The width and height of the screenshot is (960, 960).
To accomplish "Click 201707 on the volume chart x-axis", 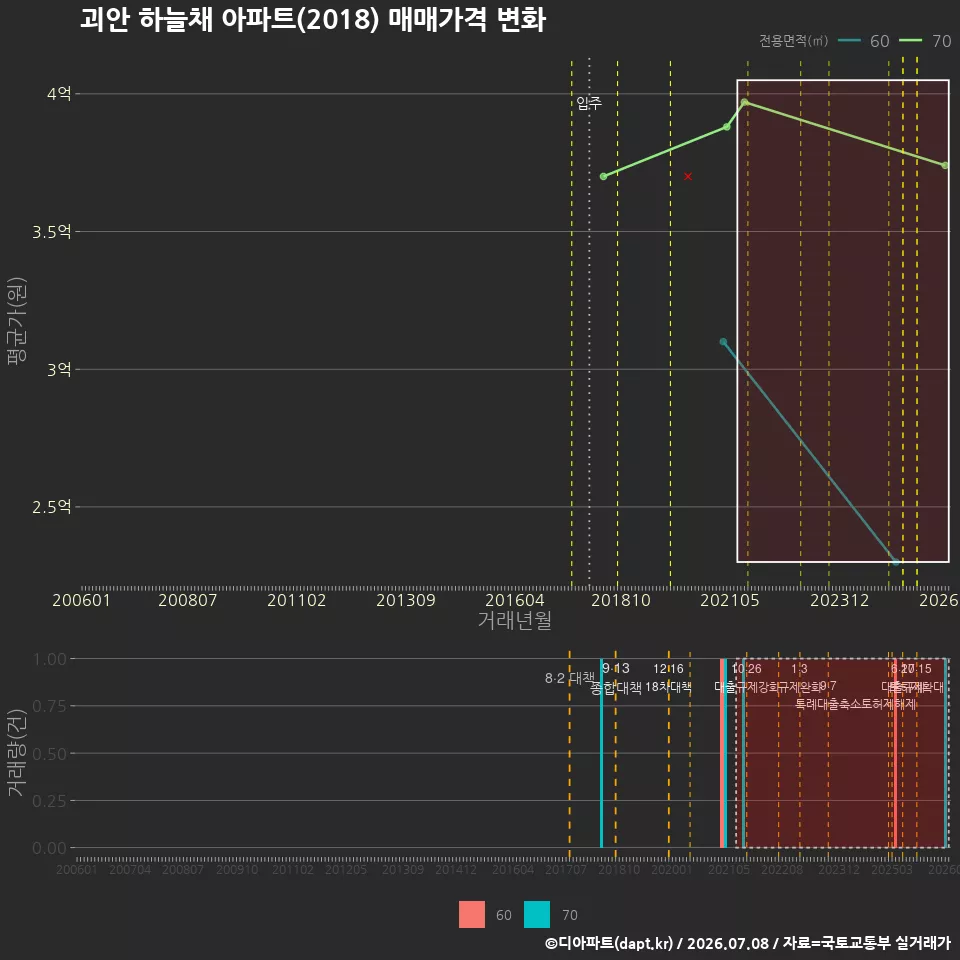I will 566,869.
